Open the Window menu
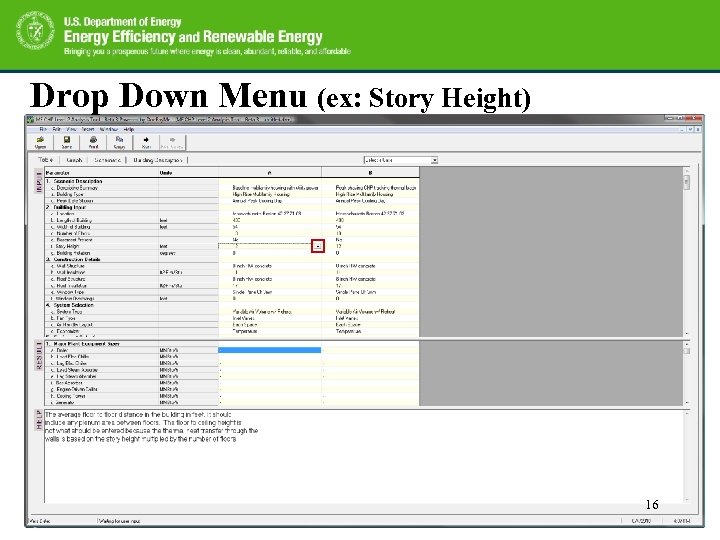This screenshot has width=720, height=540. pos(108,129)
